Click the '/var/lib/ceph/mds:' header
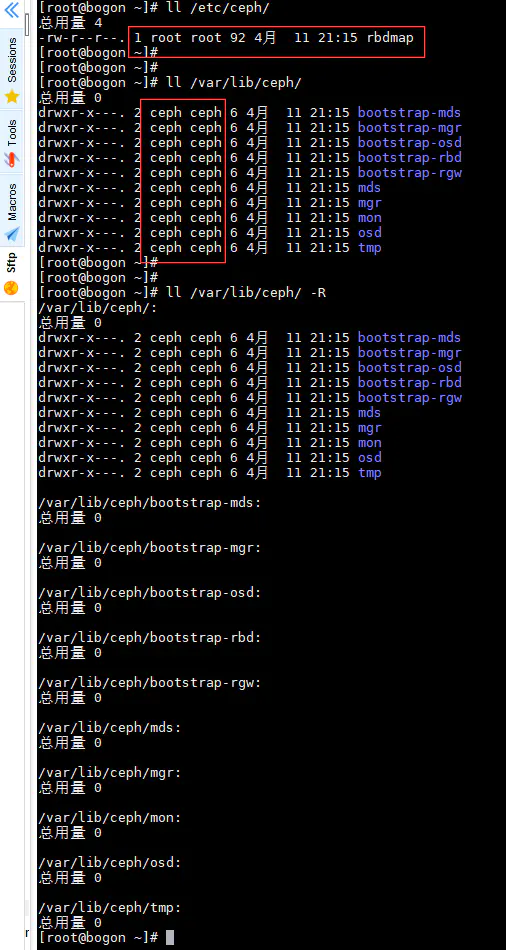Screen dimensions: 506x950 tap(110, 728)
